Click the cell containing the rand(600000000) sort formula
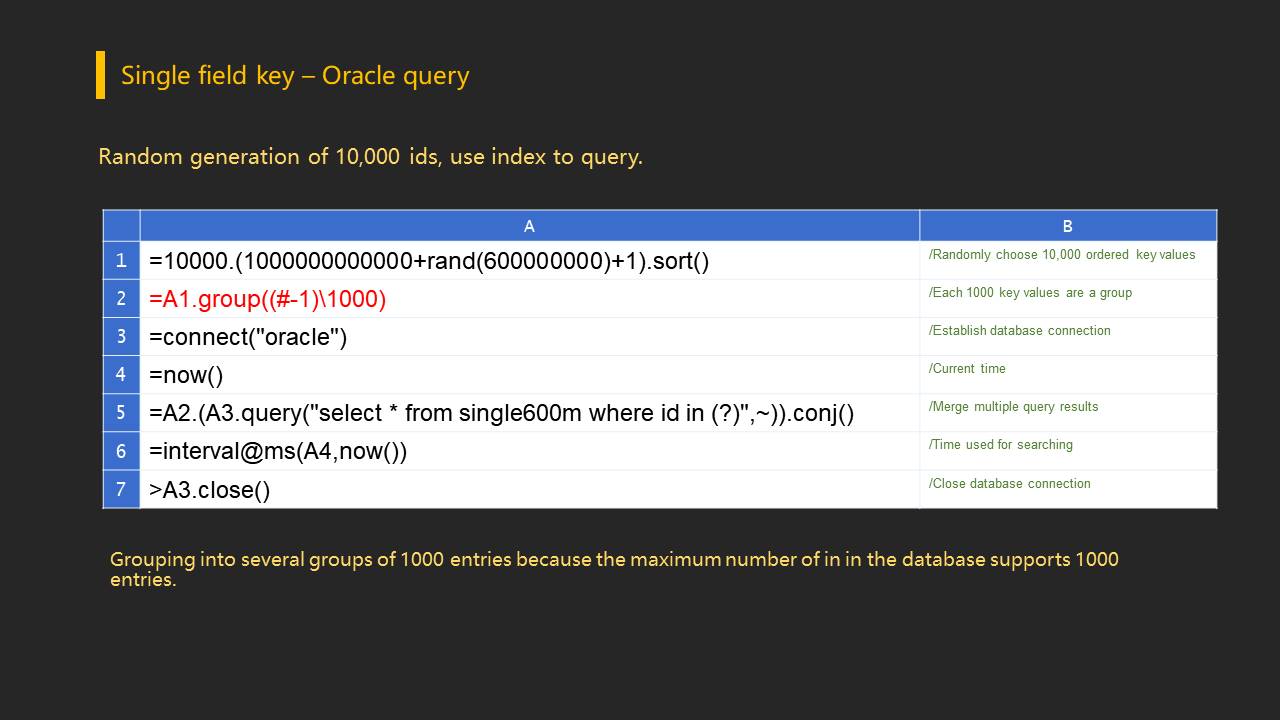1280x720 pixels. (x=429, y=262)
